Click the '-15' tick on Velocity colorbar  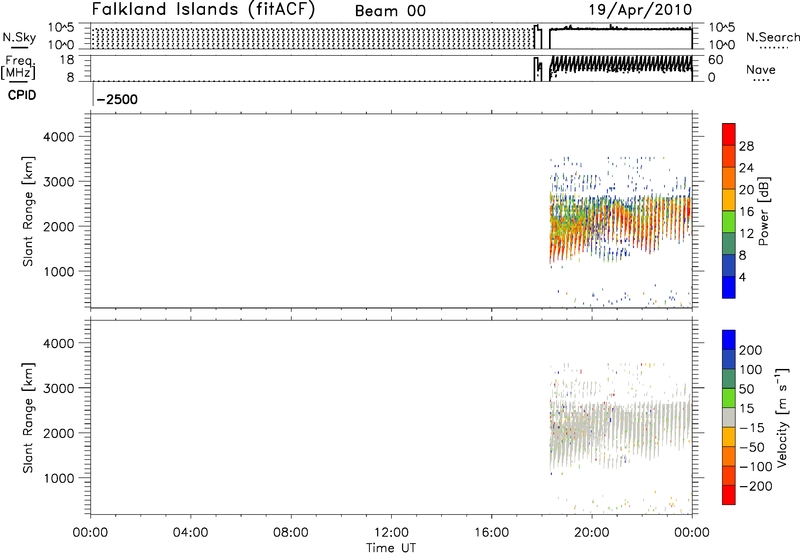click(x=751, y=428)
